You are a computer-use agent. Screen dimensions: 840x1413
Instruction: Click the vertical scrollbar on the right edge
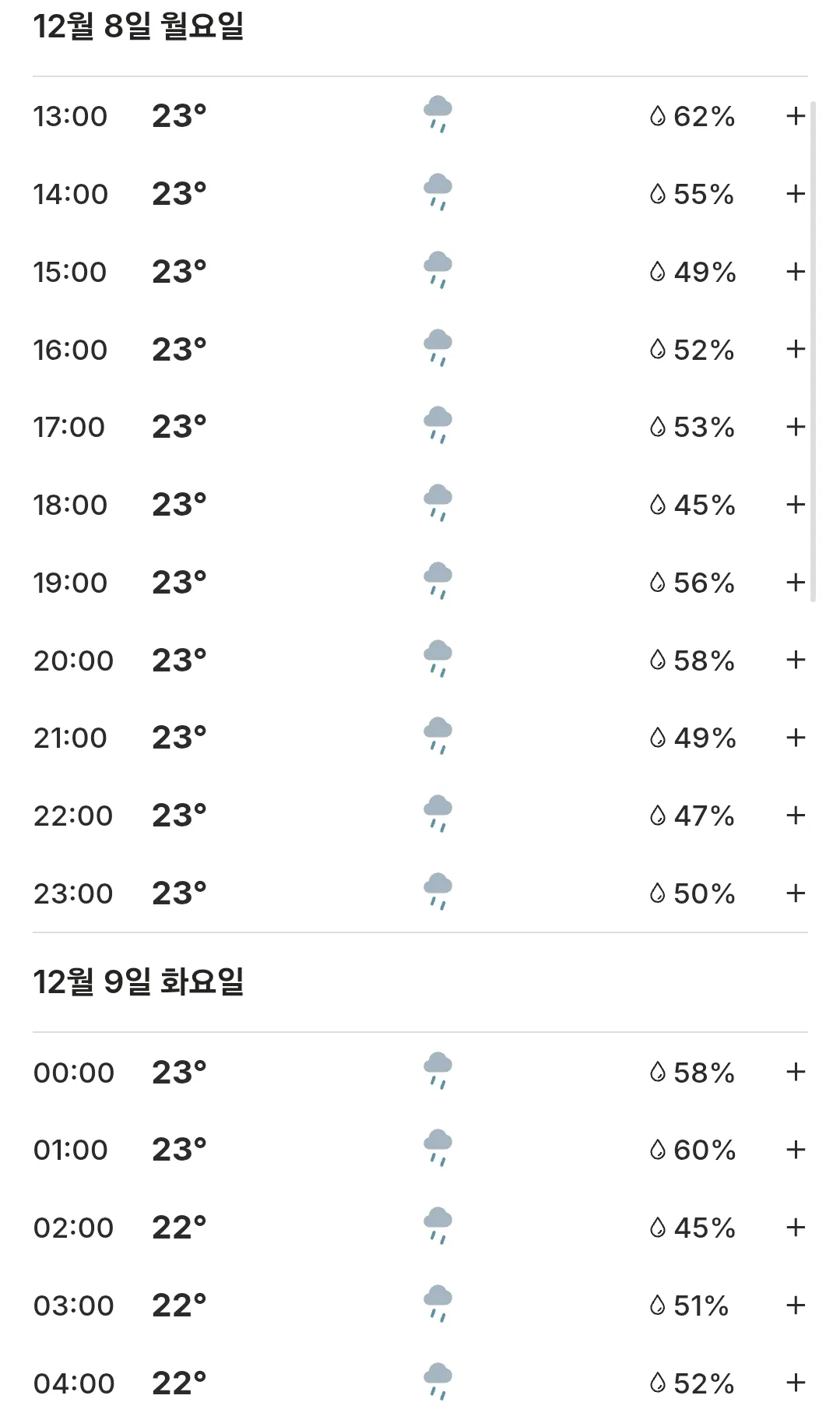(813, 351)
